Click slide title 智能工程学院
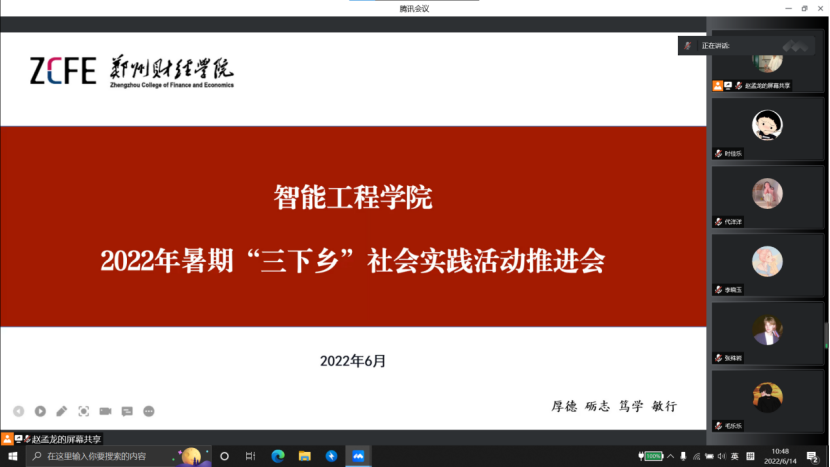 point(353,197)
